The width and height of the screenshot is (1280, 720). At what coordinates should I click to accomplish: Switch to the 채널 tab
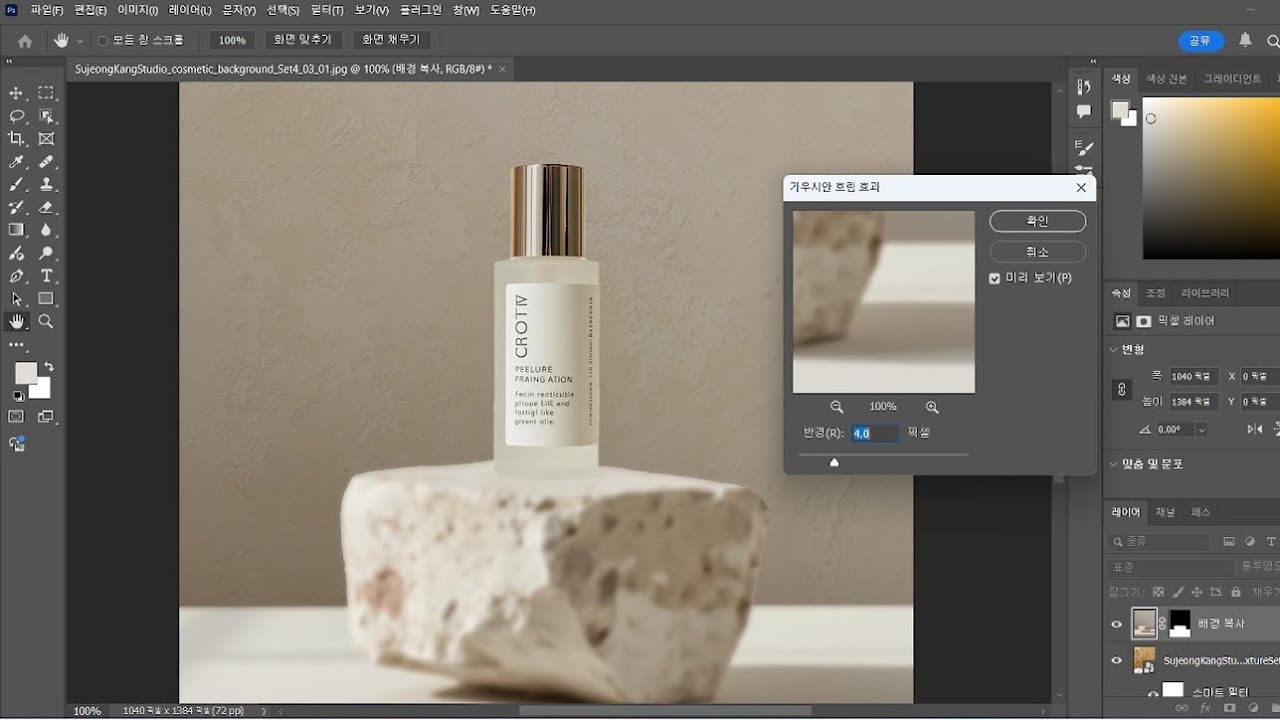(1166, 512)
